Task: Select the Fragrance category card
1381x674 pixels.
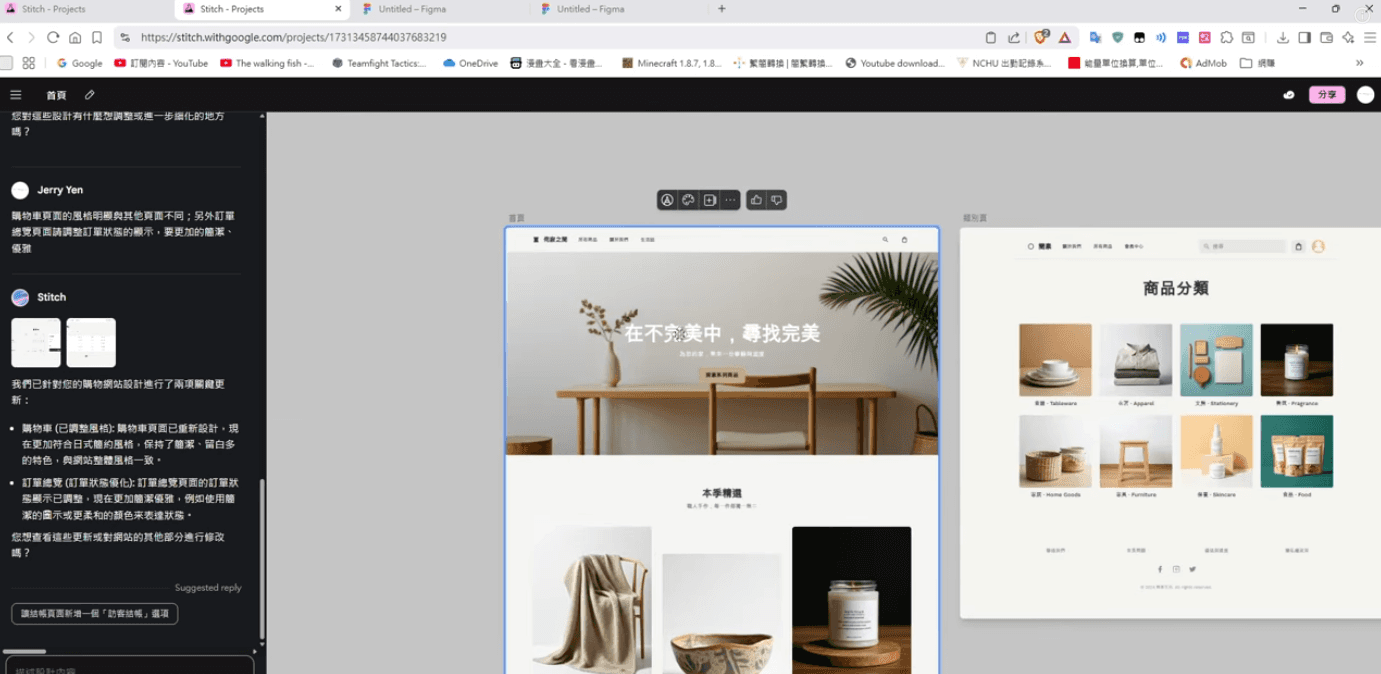Action: pos(1296,365)
